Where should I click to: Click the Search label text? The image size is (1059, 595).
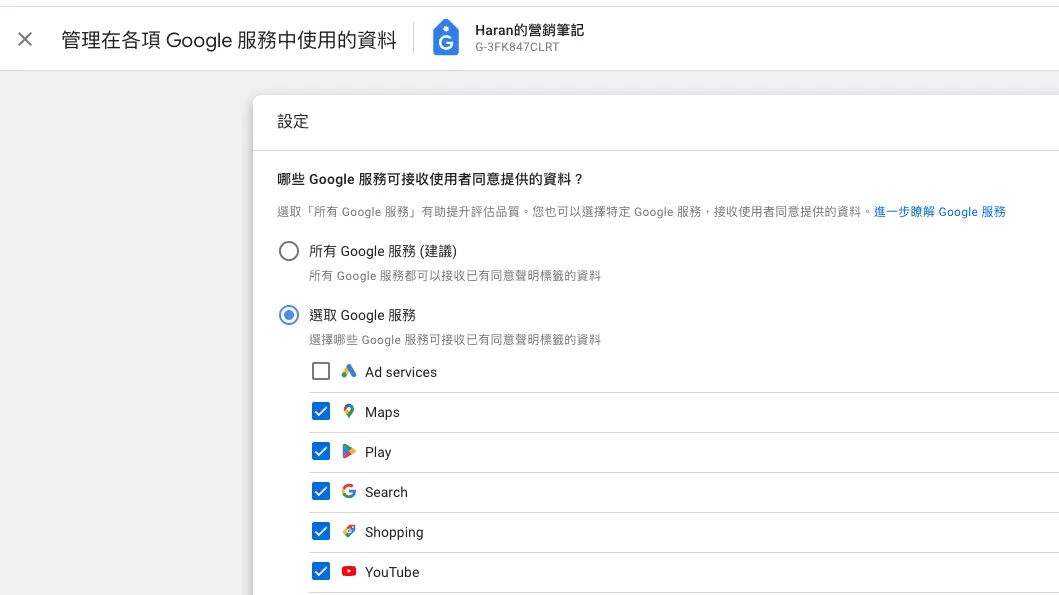click(x=386, y=492)
